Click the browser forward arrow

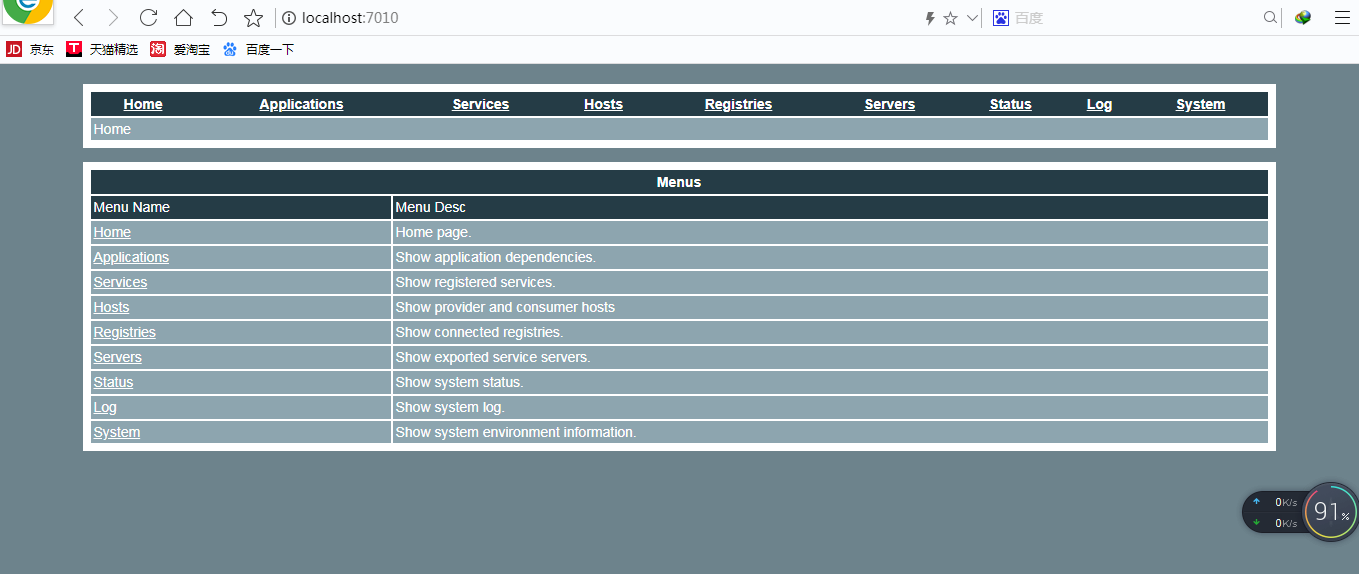113,18
